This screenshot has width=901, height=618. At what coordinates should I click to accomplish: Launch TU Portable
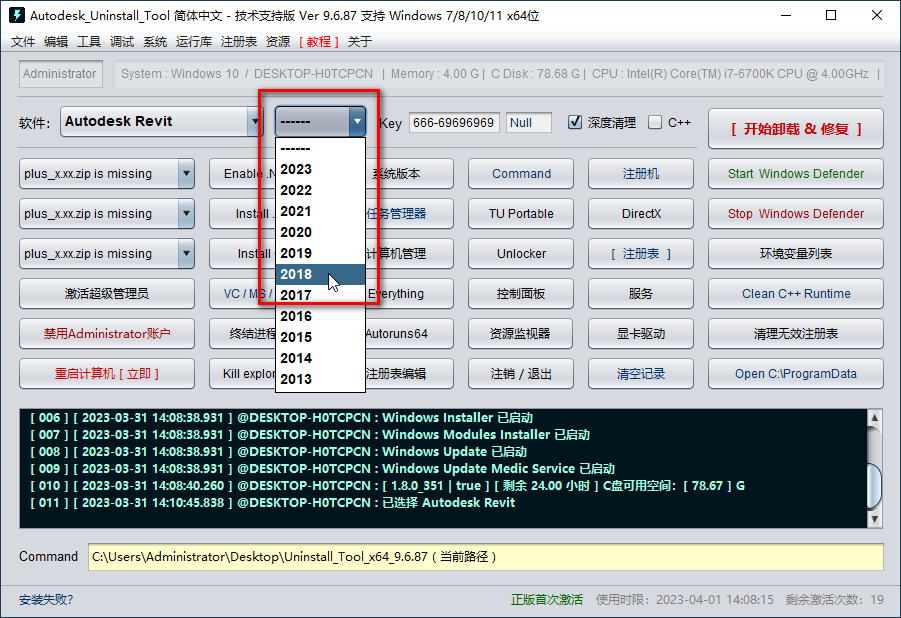[521, 213]
